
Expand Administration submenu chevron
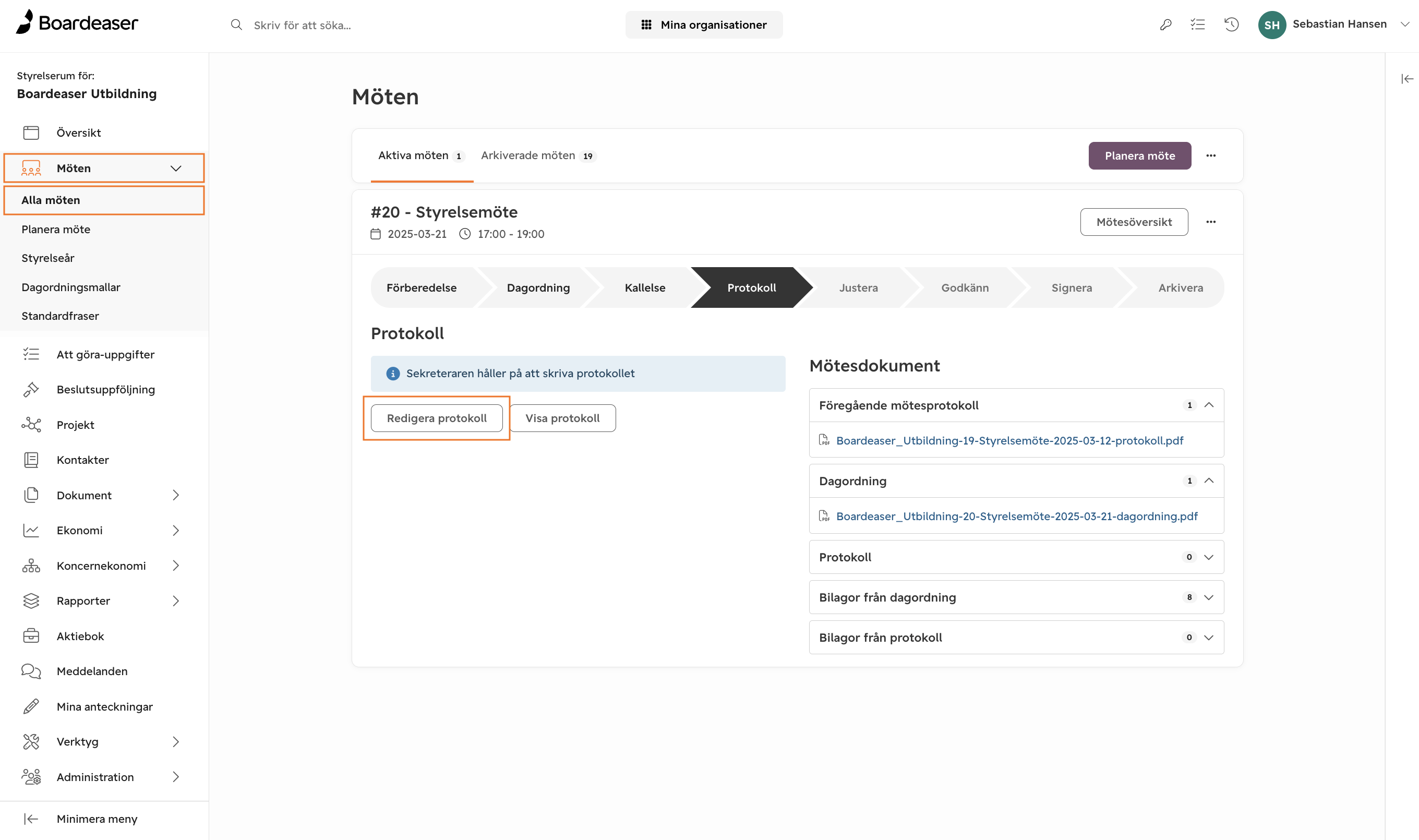176,776
